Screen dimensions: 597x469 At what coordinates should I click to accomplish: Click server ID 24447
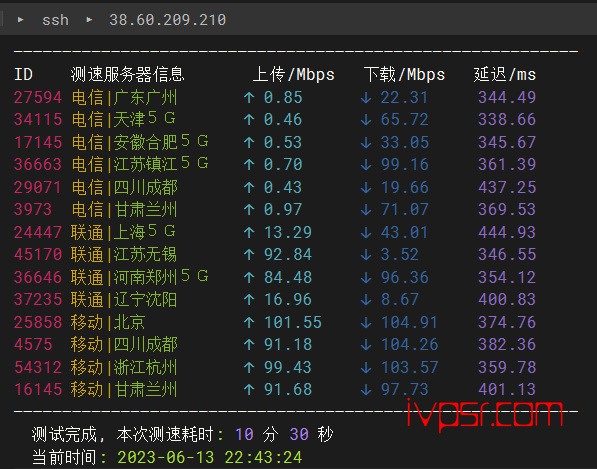38,232
